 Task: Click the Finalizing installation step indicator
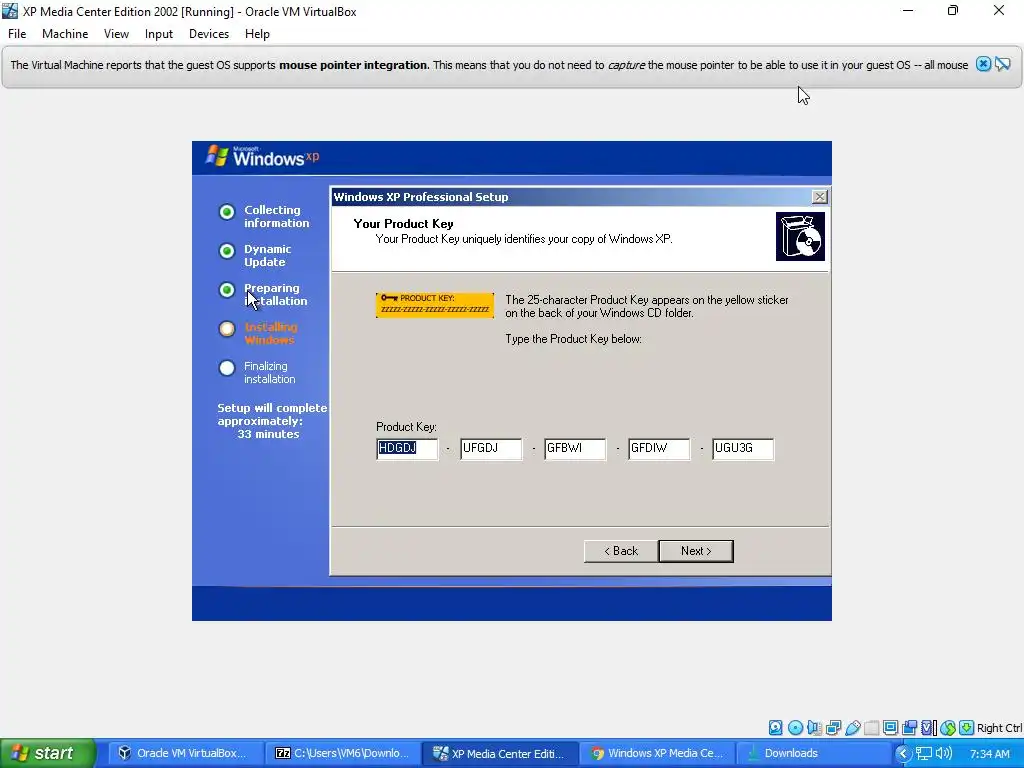[227, 368]
